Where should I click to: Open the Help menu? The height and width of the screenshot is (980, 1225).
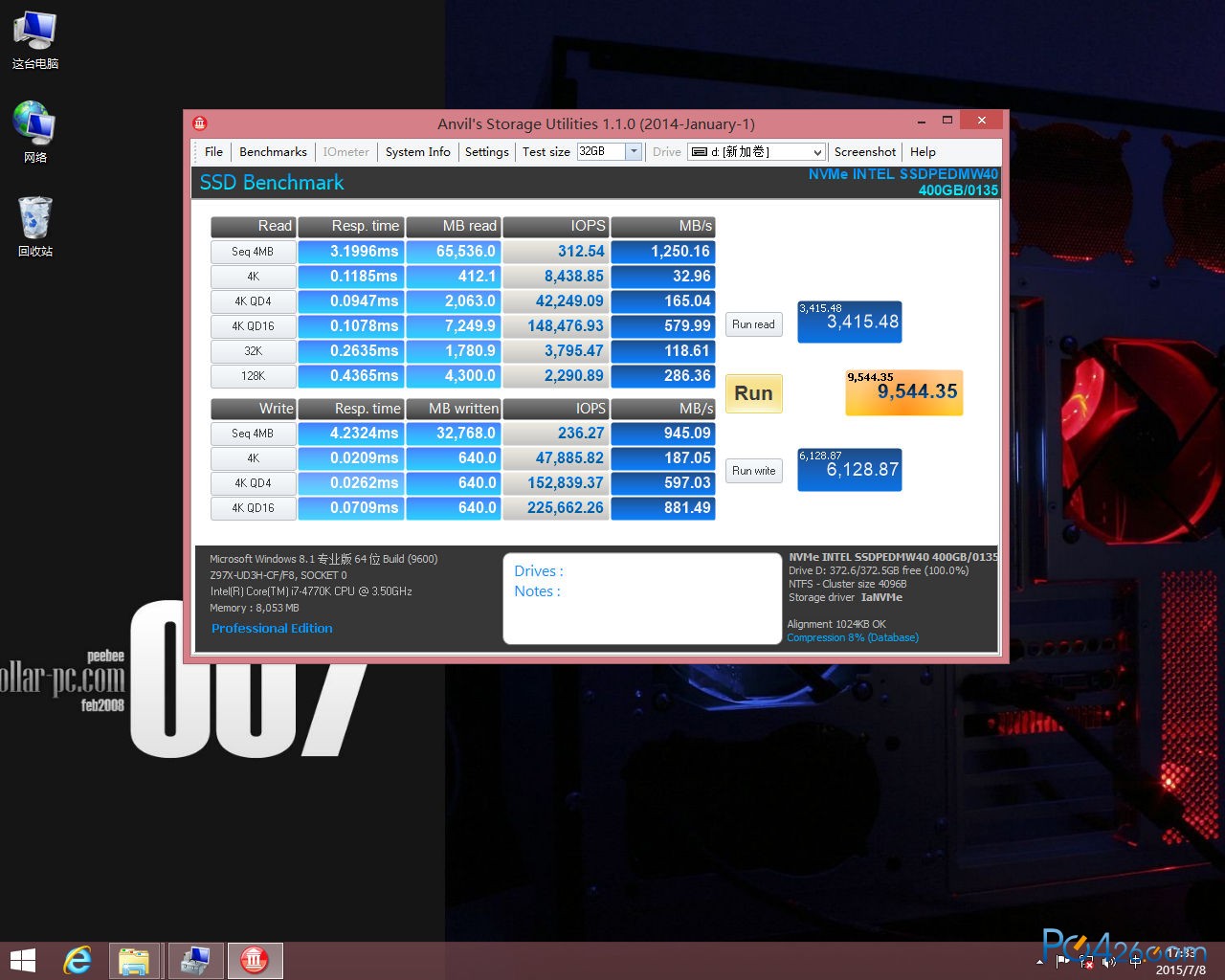pyautogui.click(x=923, y=151)
